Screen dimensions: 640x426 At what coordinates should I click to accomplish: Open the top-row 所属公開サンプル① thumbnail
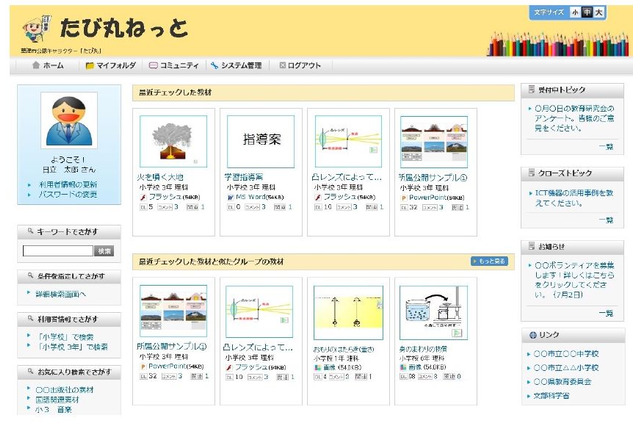(x=434, y=142)
